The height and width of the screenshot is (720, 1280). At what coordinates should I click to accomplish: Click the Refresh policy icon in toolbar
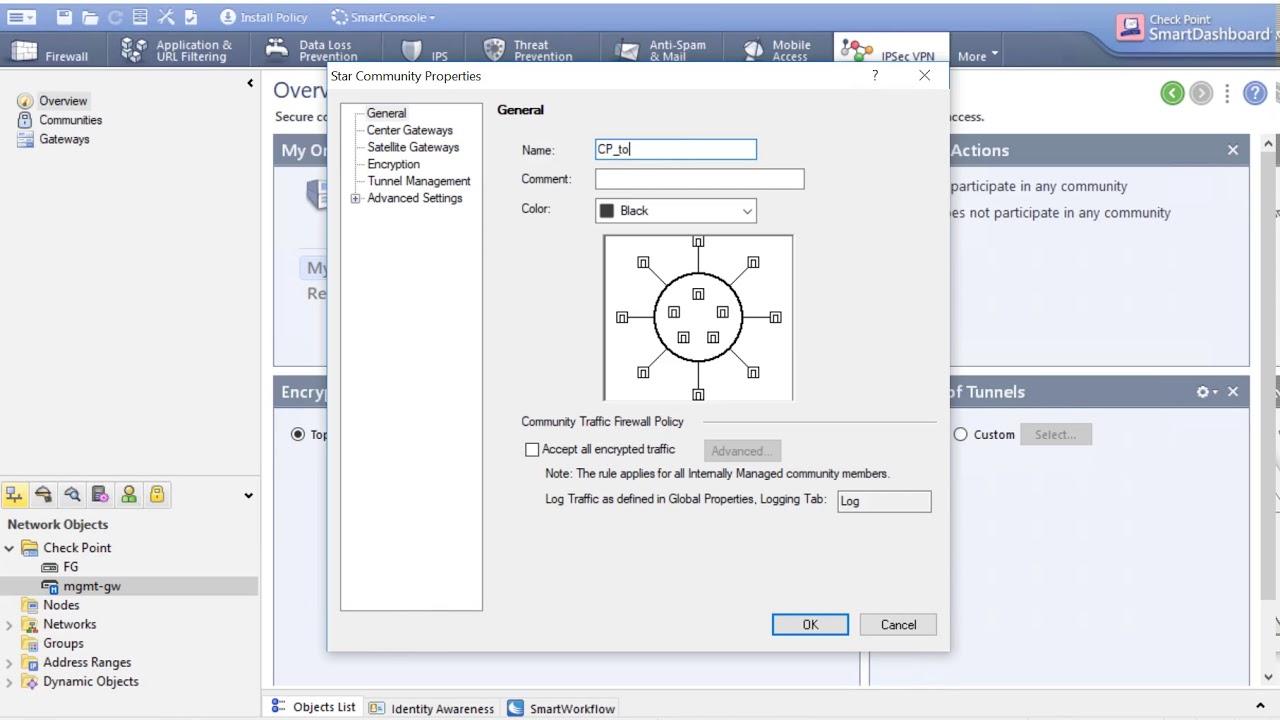point(115,17)
